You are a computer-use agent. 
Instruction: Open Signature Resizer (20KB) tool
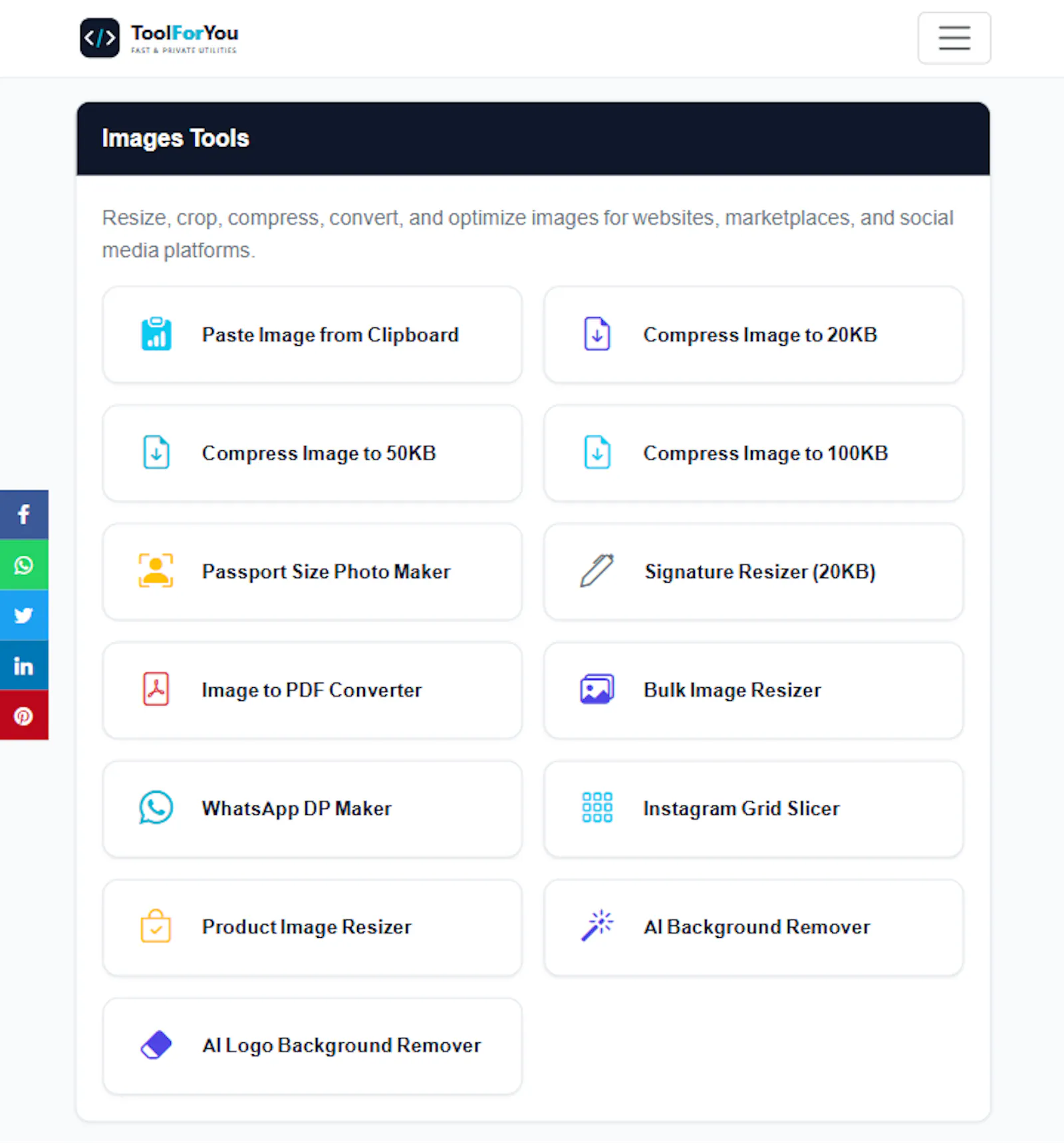[x=753, y=571]
